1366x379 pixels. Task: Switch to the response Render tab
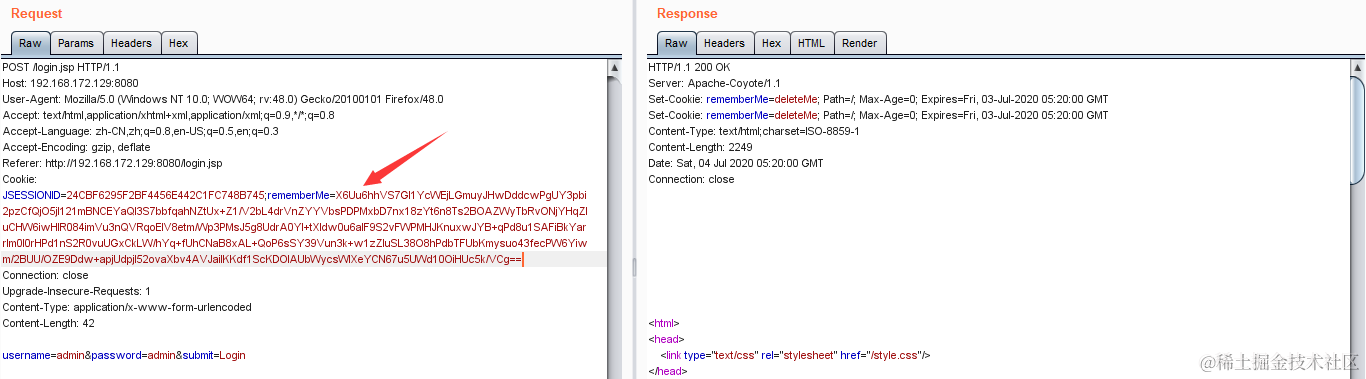click(x=859, y=43)
